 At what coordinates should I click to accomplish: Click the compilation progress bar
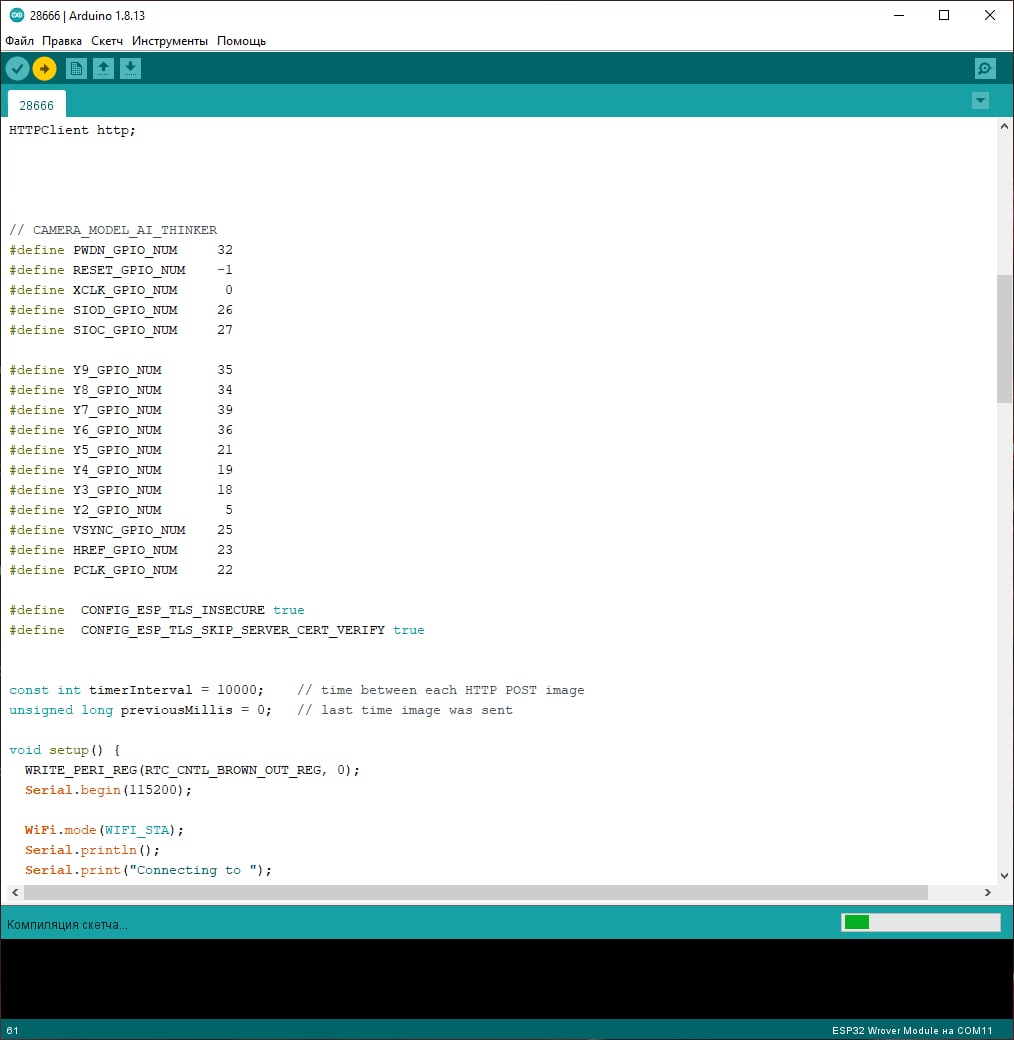tap(920, 922)
